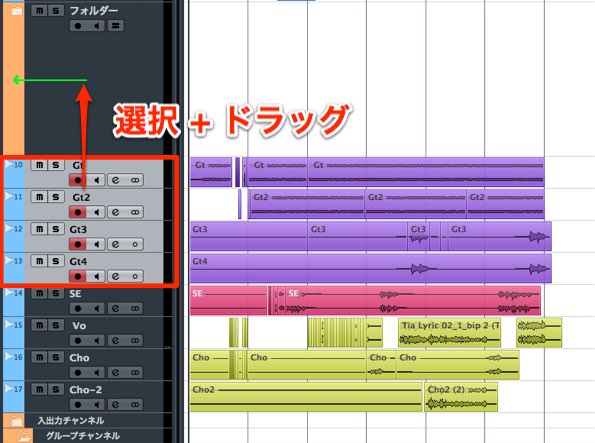
Task: Select the first Gt audio clip
Action: tap(211, 172)
